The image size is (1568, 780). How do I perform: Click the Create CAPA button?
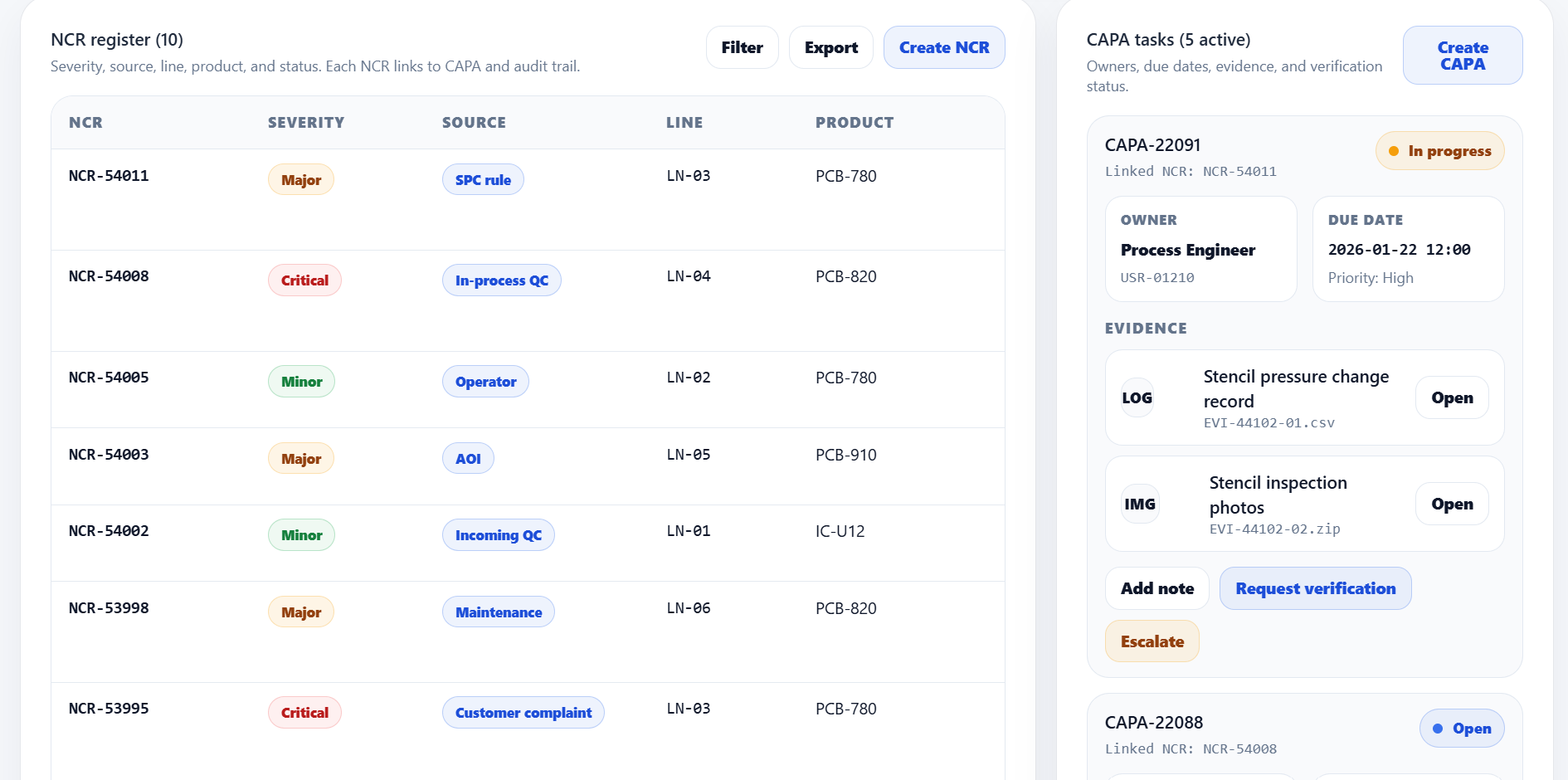click(1462, 56)
